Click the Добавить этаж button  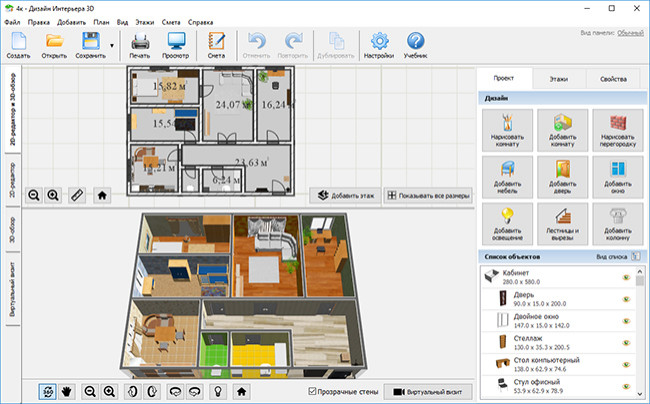[x=345, y=196]
